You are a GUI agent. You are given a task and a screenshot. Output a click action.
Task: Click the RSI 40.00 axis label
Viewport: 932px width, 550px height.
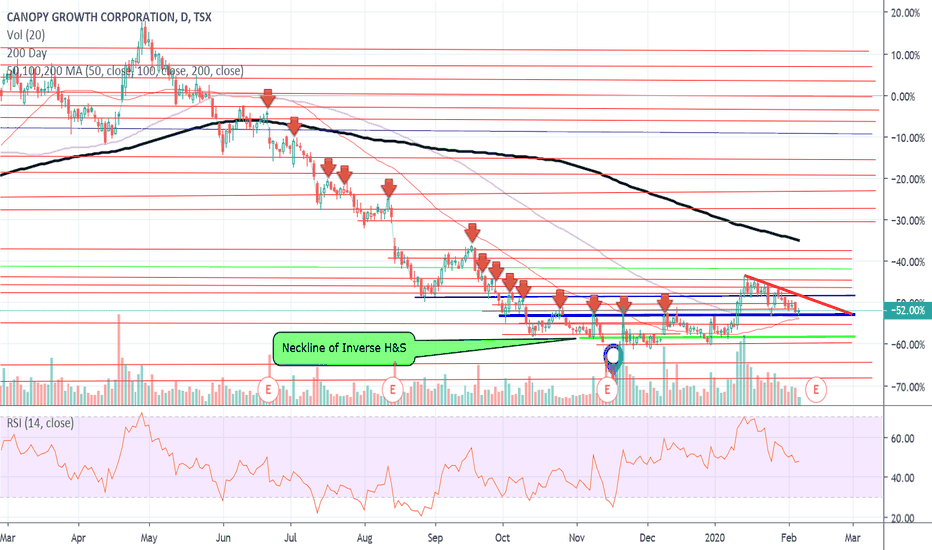(x=902, y=477)
